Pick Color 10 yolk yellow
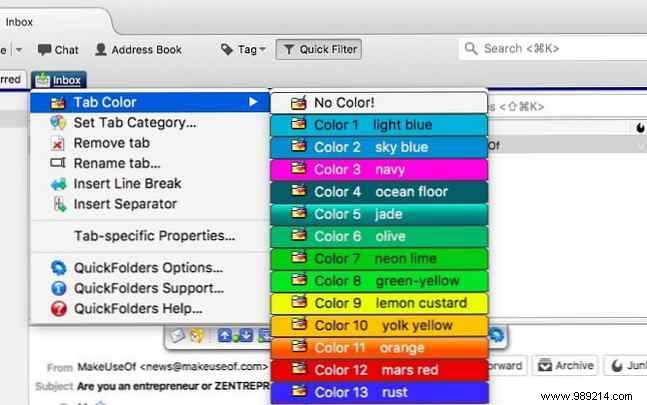The height and width of the screenshot is (405, 647). tap(379, 325)
